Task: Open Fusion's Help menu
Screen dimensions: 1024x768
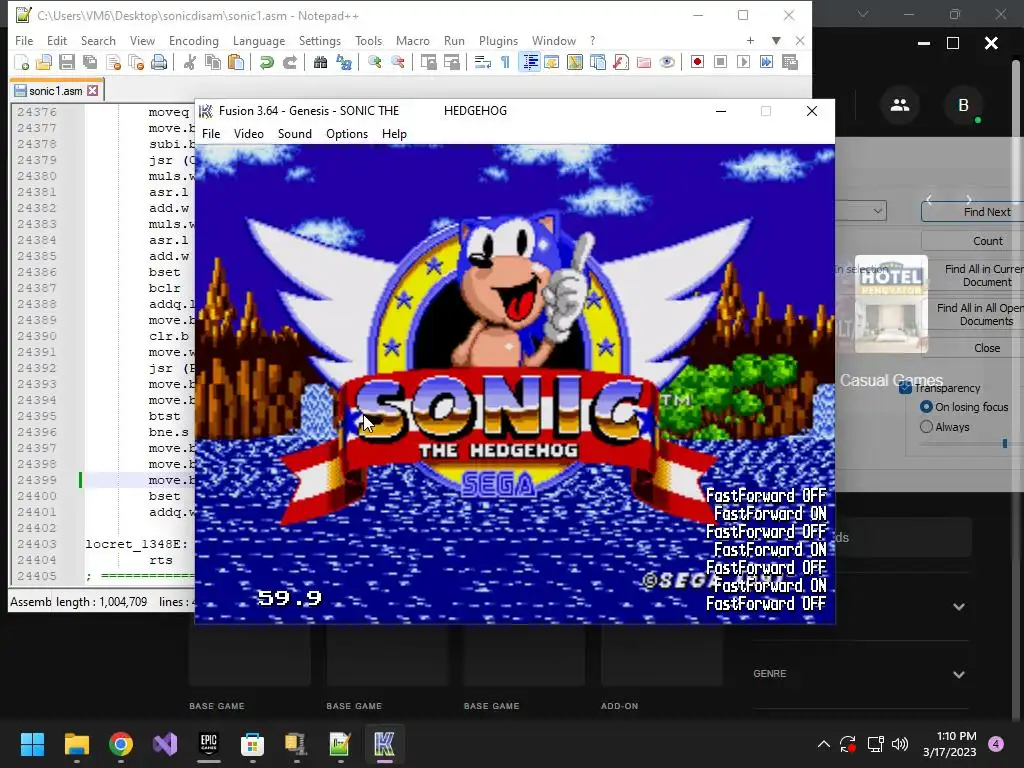Action: click(394, 134)
